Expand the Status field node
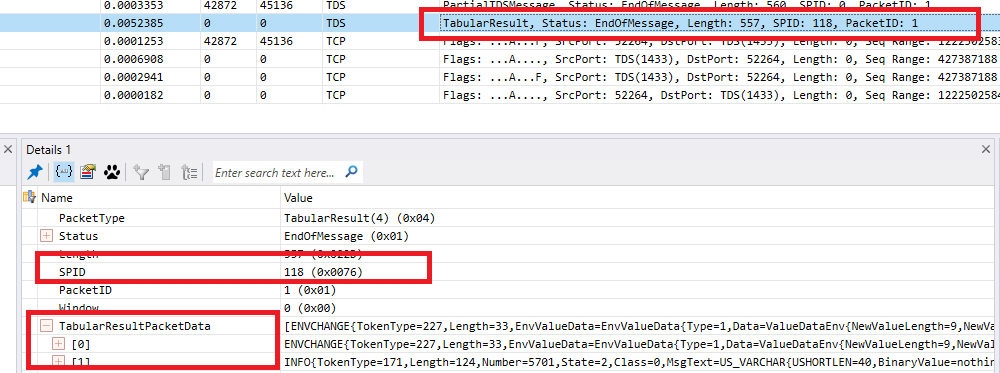The image size is (1000, 373). [x=46, y=236]
